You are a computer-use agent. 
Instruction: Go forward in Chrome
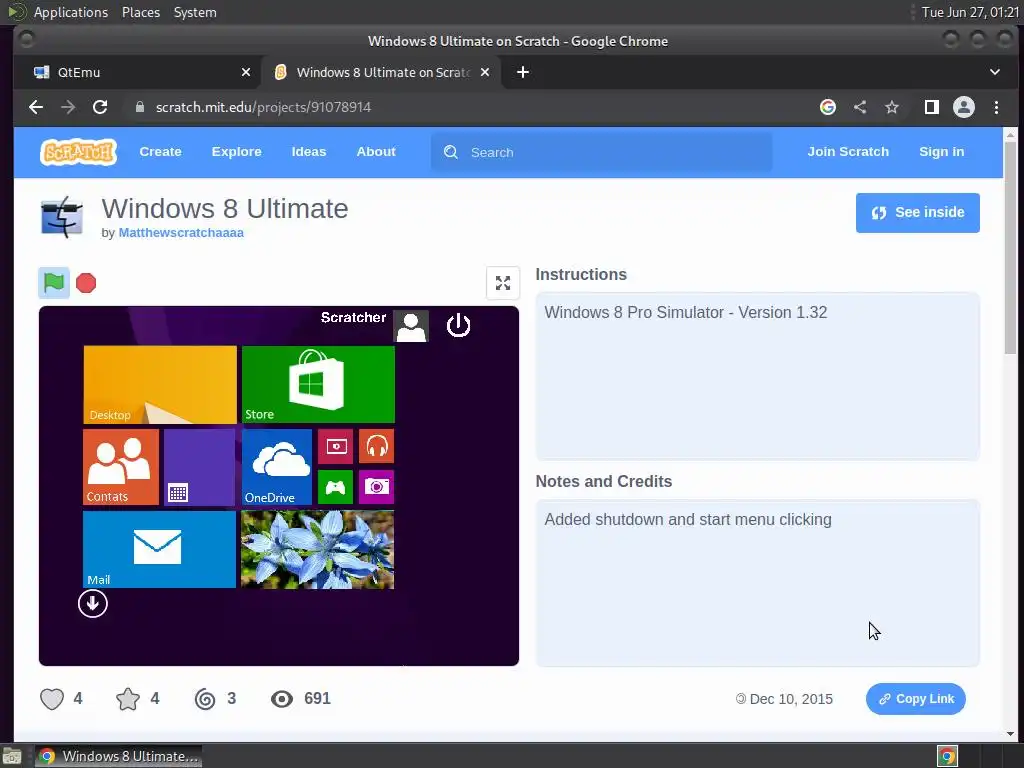pos(68,107)
